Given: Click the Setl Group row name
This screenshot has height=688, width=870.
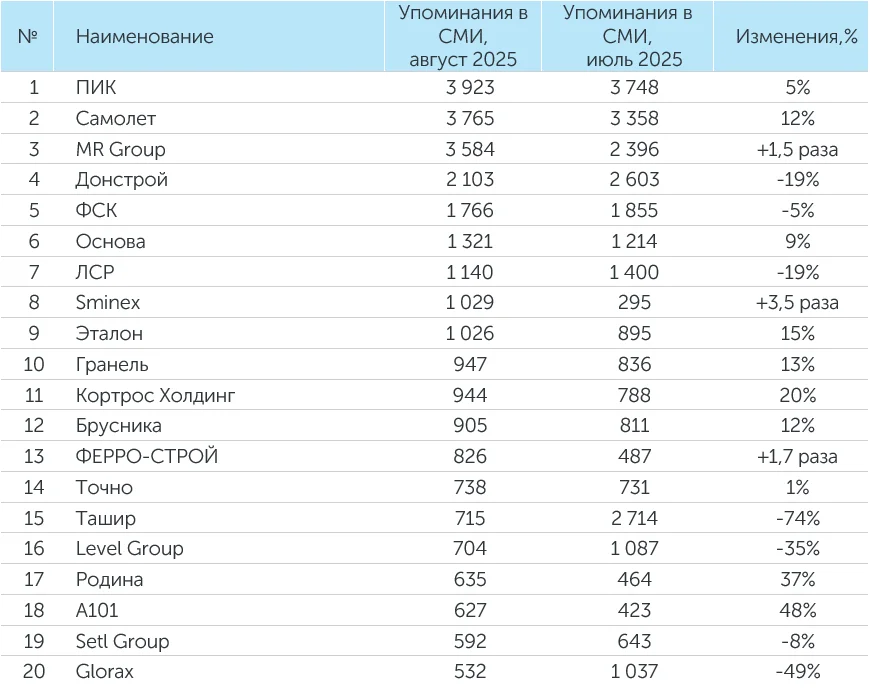Looking at the screenshot, I should [x=122, y=641].
